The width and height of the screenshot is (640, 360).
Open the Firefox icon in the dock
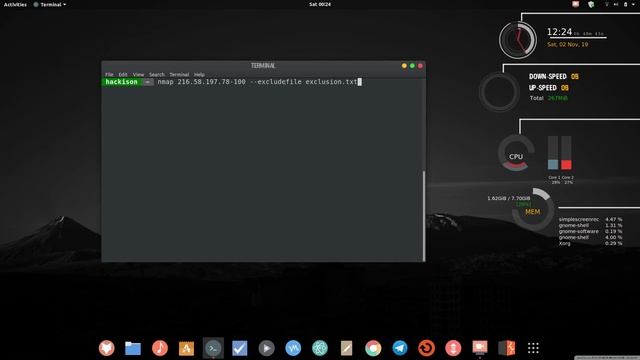(x=107, y=348)
